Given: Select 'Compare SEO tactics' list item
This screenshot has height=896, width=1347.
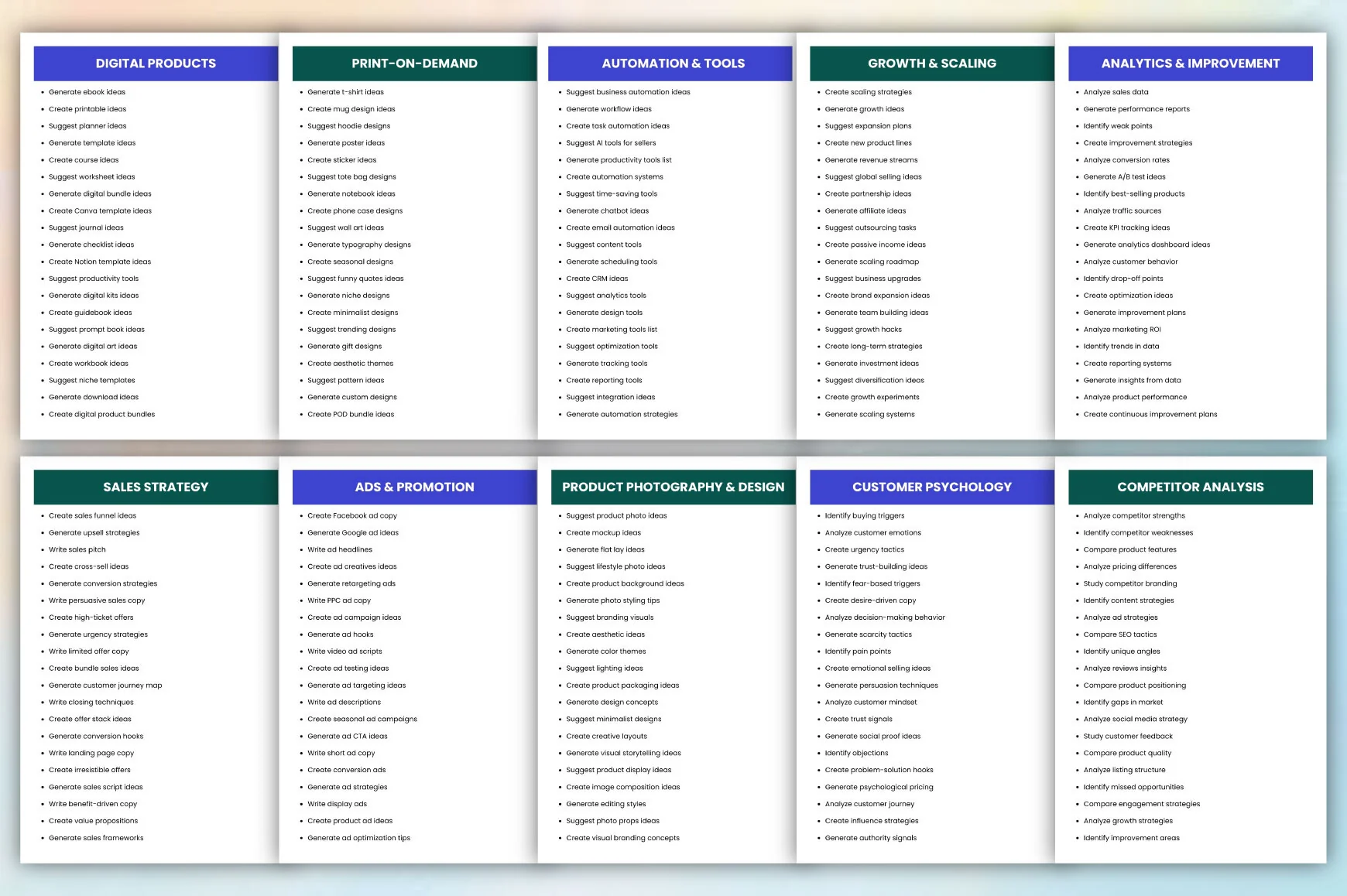Looking at the screenshot, I should pos(1119,634).
